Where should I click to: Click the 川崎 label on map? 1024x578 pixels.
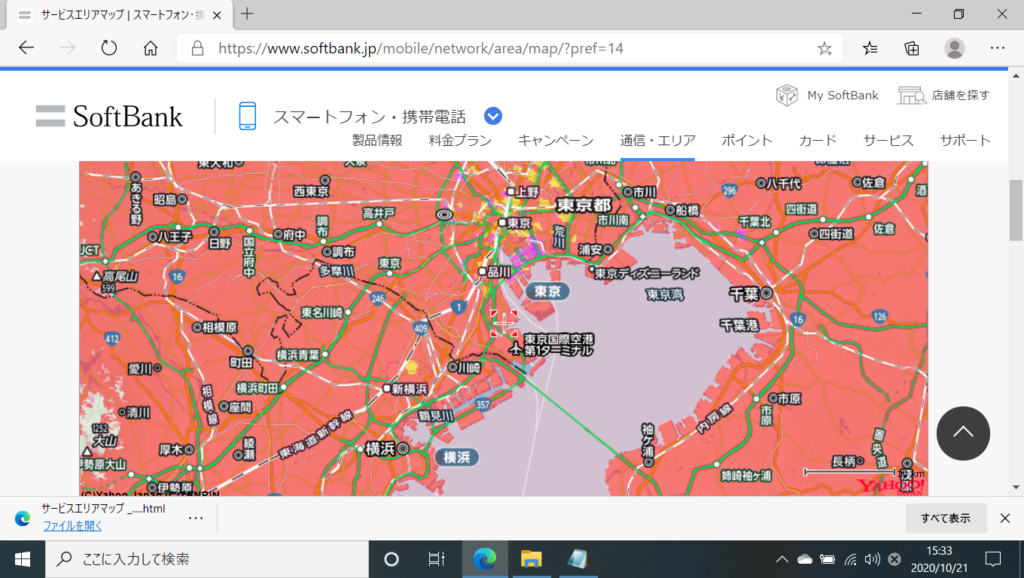[469, 368]
